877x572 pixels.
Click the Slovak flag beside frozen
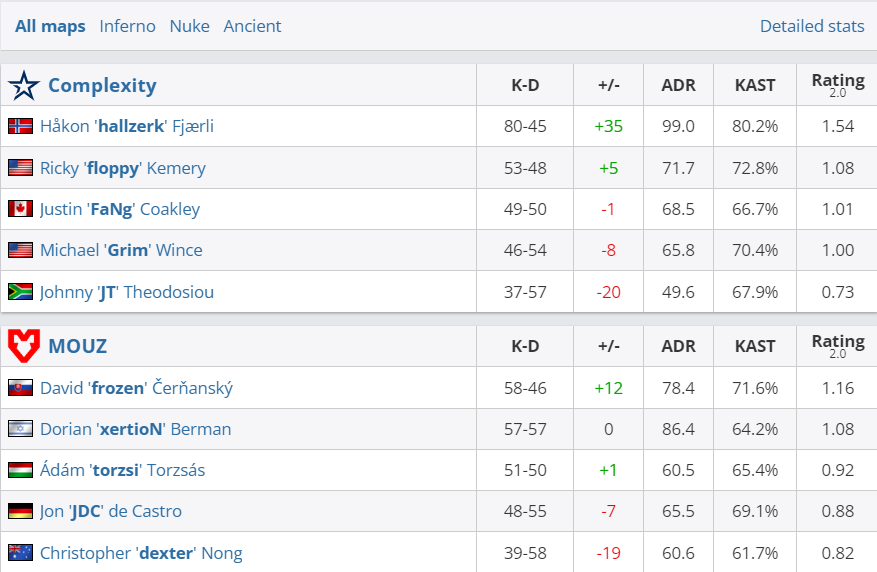(20, 388)
